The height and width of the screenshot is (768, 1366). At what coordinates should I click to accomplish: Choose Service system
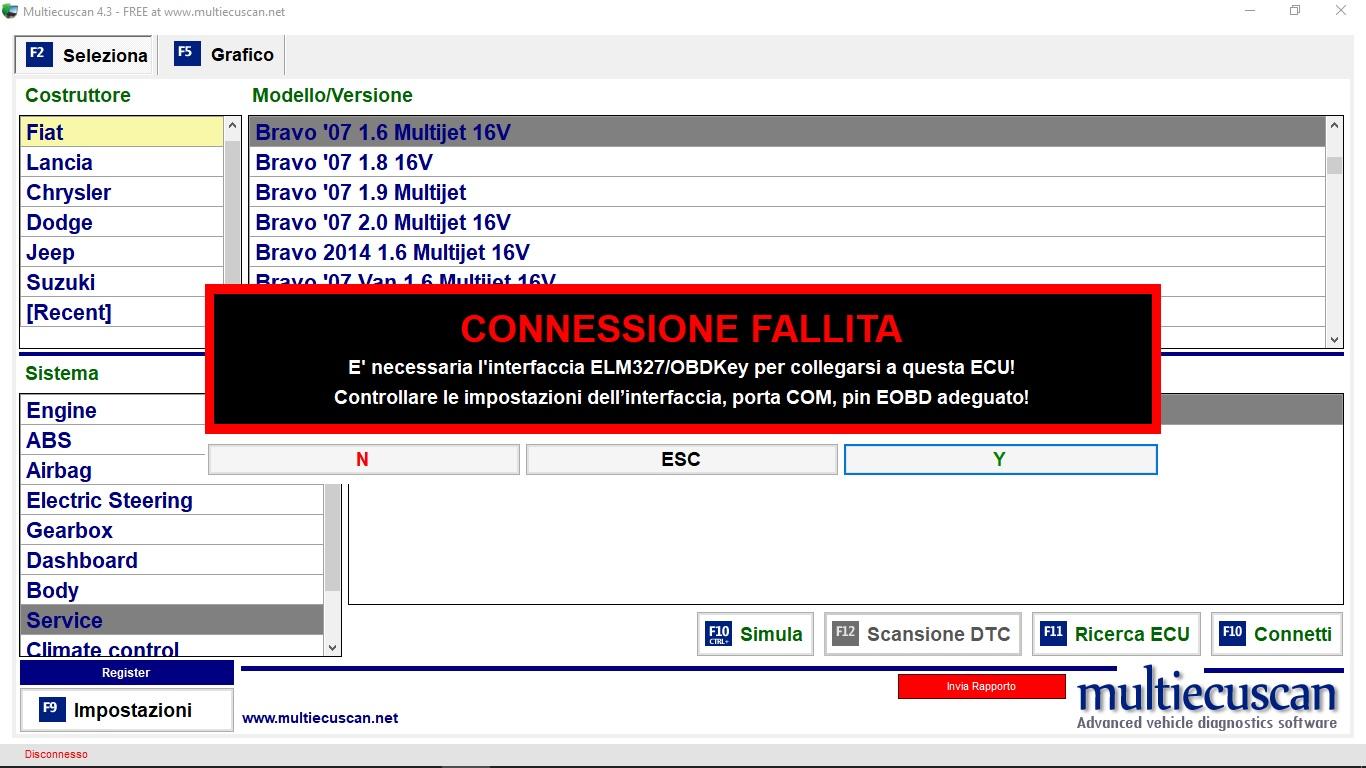click(172, 620)
